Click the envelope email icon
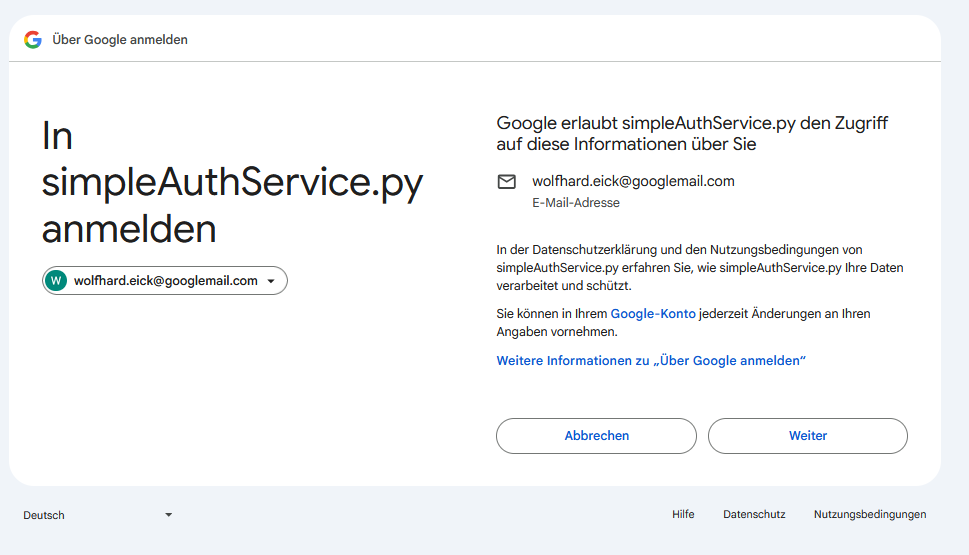Screen dimensions: 969x555 pos(507,182)
